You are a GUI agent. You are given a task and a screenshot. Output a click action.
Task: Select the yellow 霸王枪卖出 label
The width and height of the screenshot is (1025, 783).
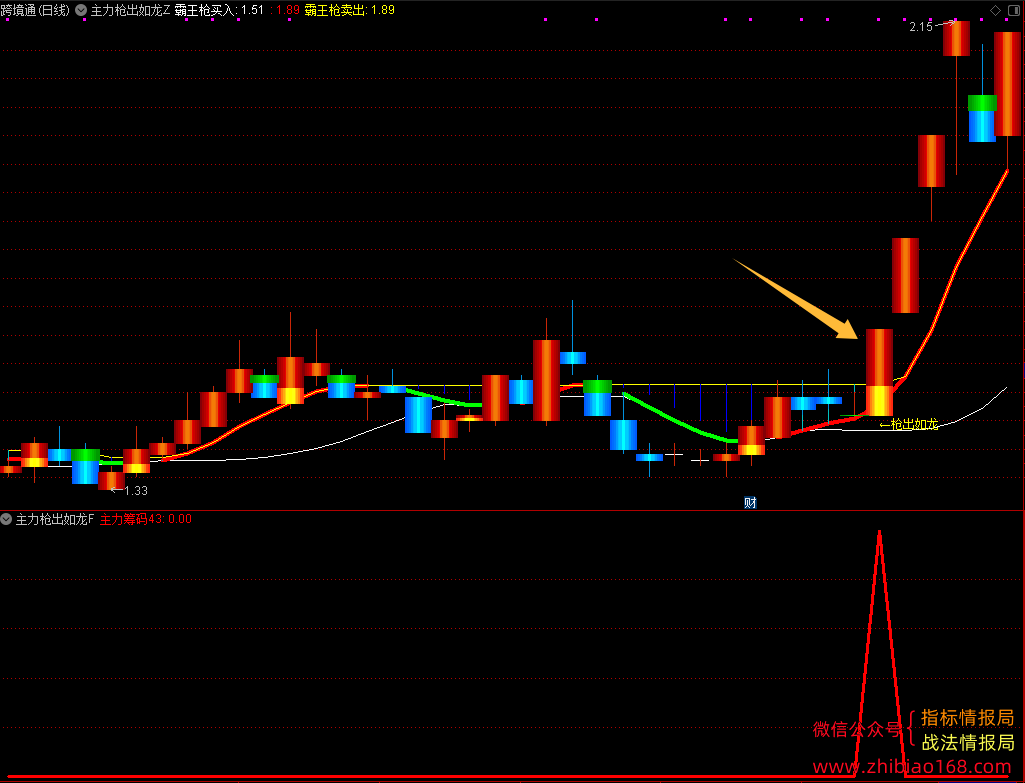[x=350, y=10]
